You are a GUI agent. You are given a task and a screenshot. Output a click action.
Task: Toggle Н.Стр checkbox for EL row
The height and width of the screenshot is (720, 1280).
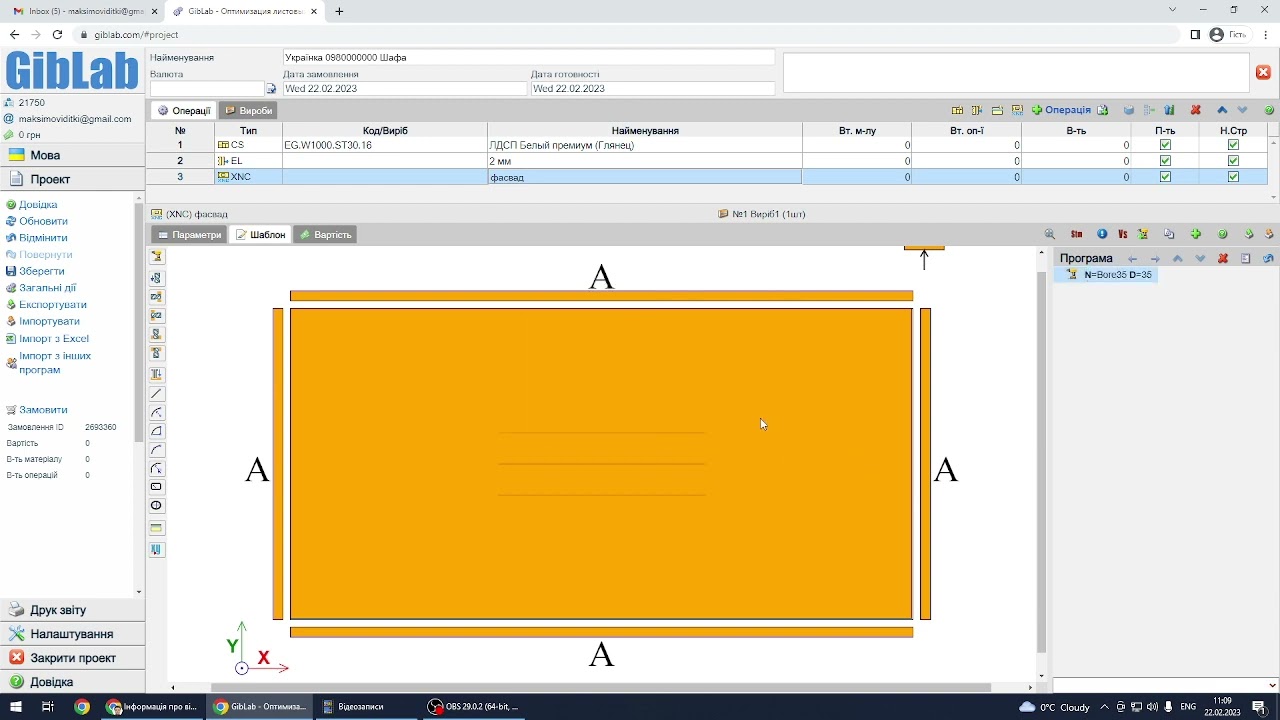tap(1233, 161)
